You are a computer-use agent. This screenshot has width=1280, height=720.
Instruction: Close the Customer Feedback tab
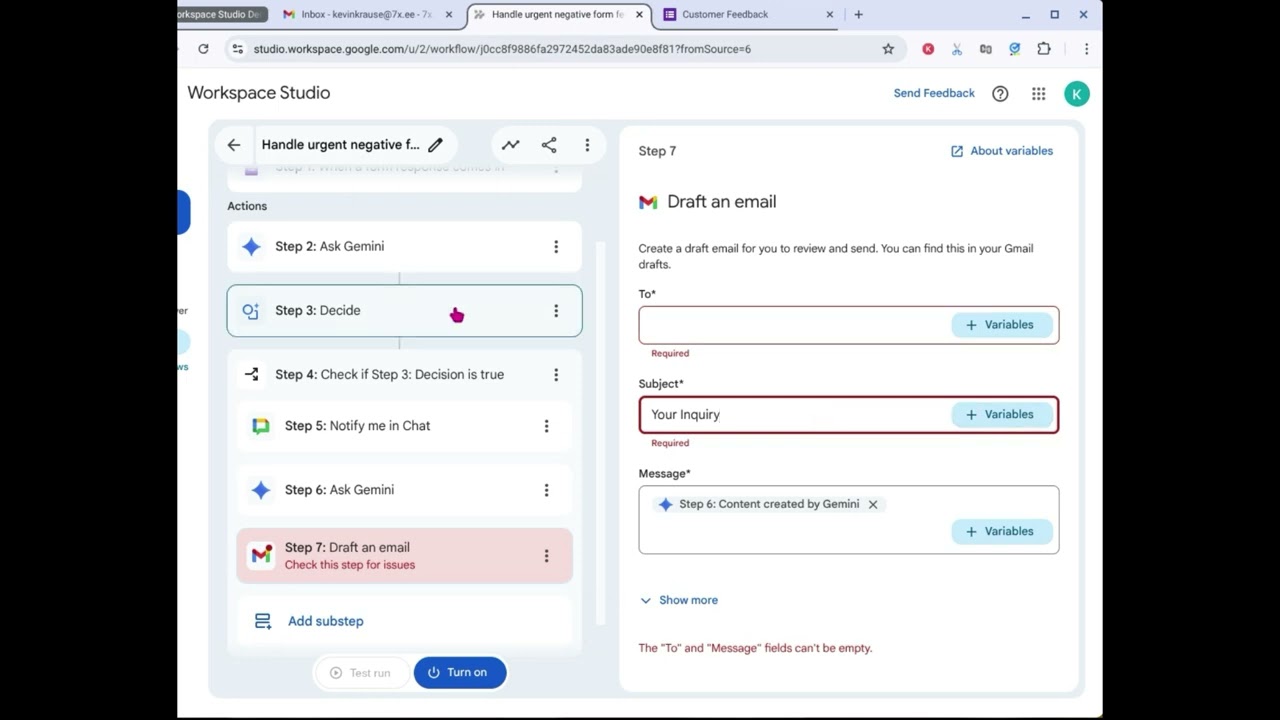(830, 15)
